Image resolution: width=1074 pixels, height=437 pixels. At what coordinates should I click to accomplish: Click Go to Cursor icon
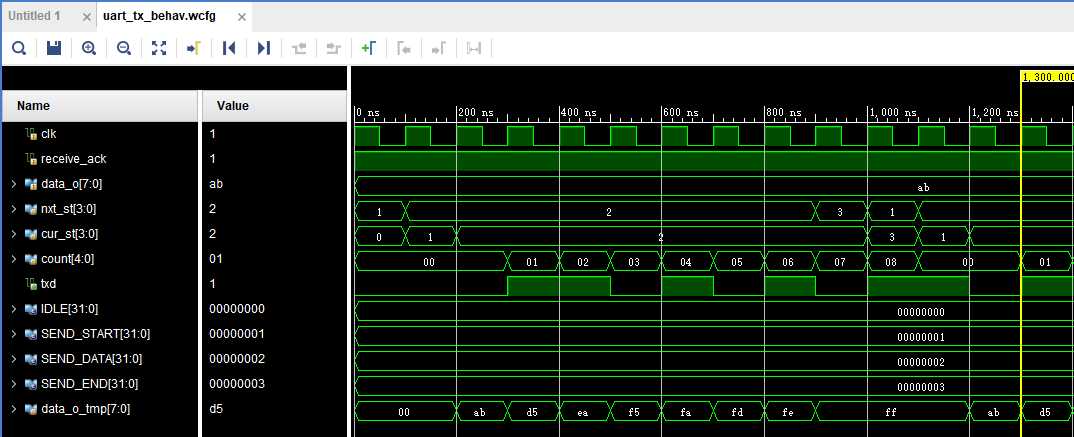(x=194, y=48)
